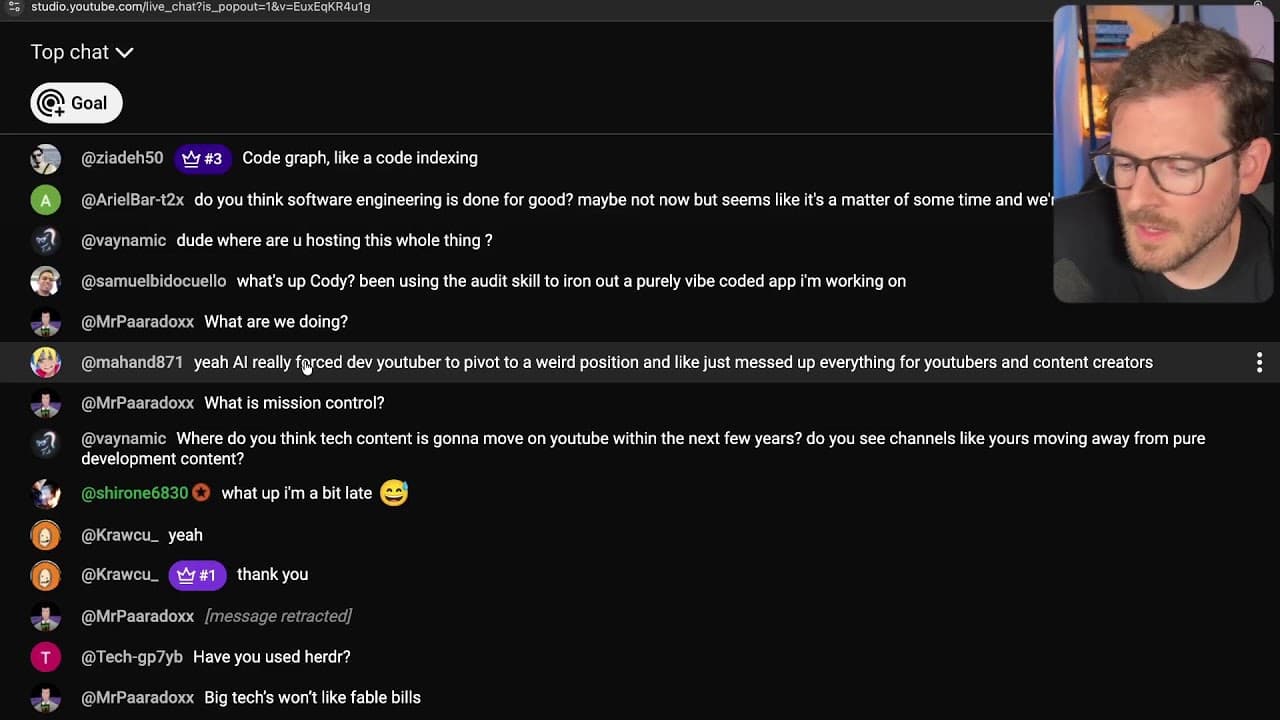Click the streamer webcam overlay

click(1162, 154)
